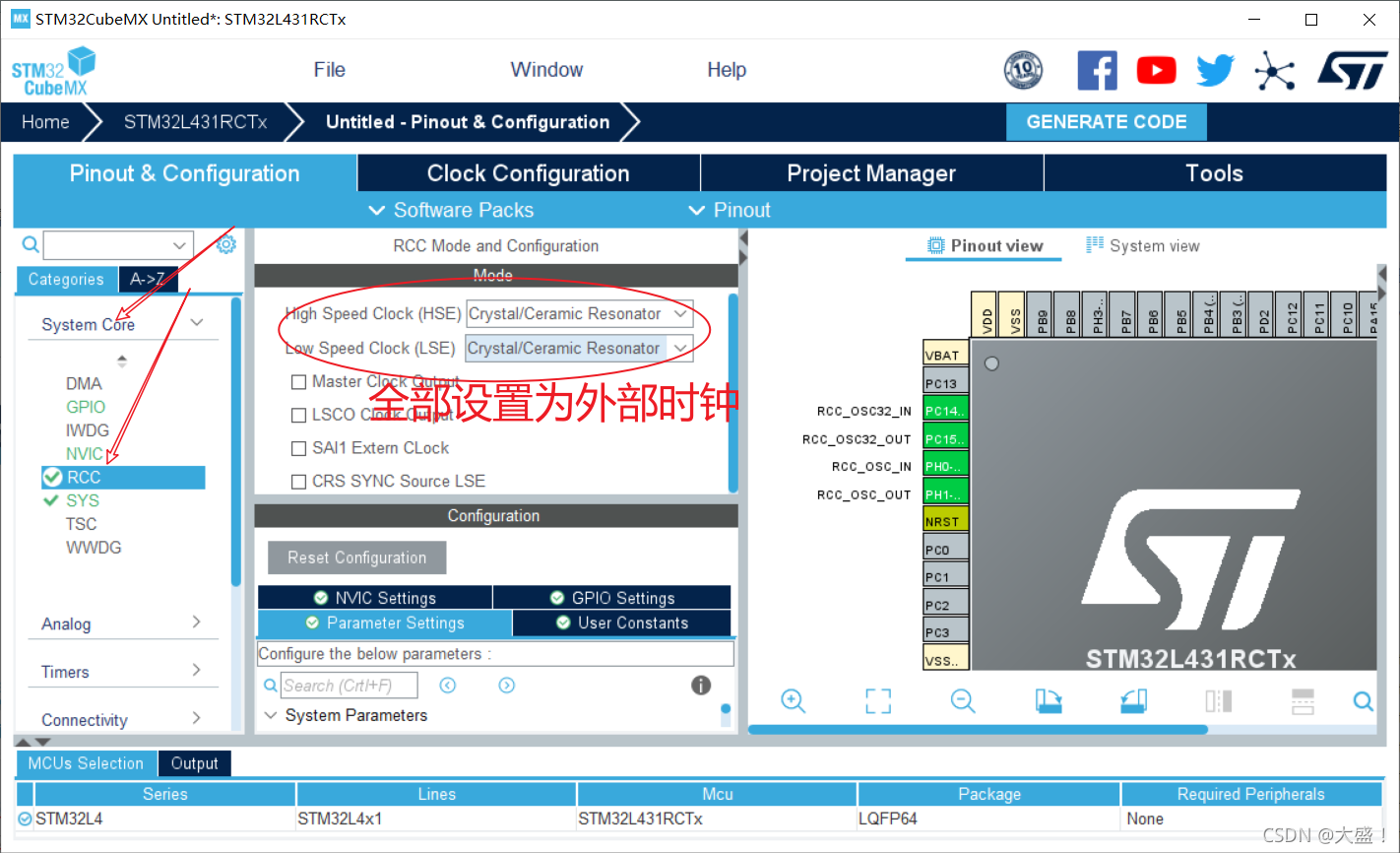Screen dimensions: 1400x853
Task: Click the categories list vertical scrollbar
Action: (x=236, y=441)
